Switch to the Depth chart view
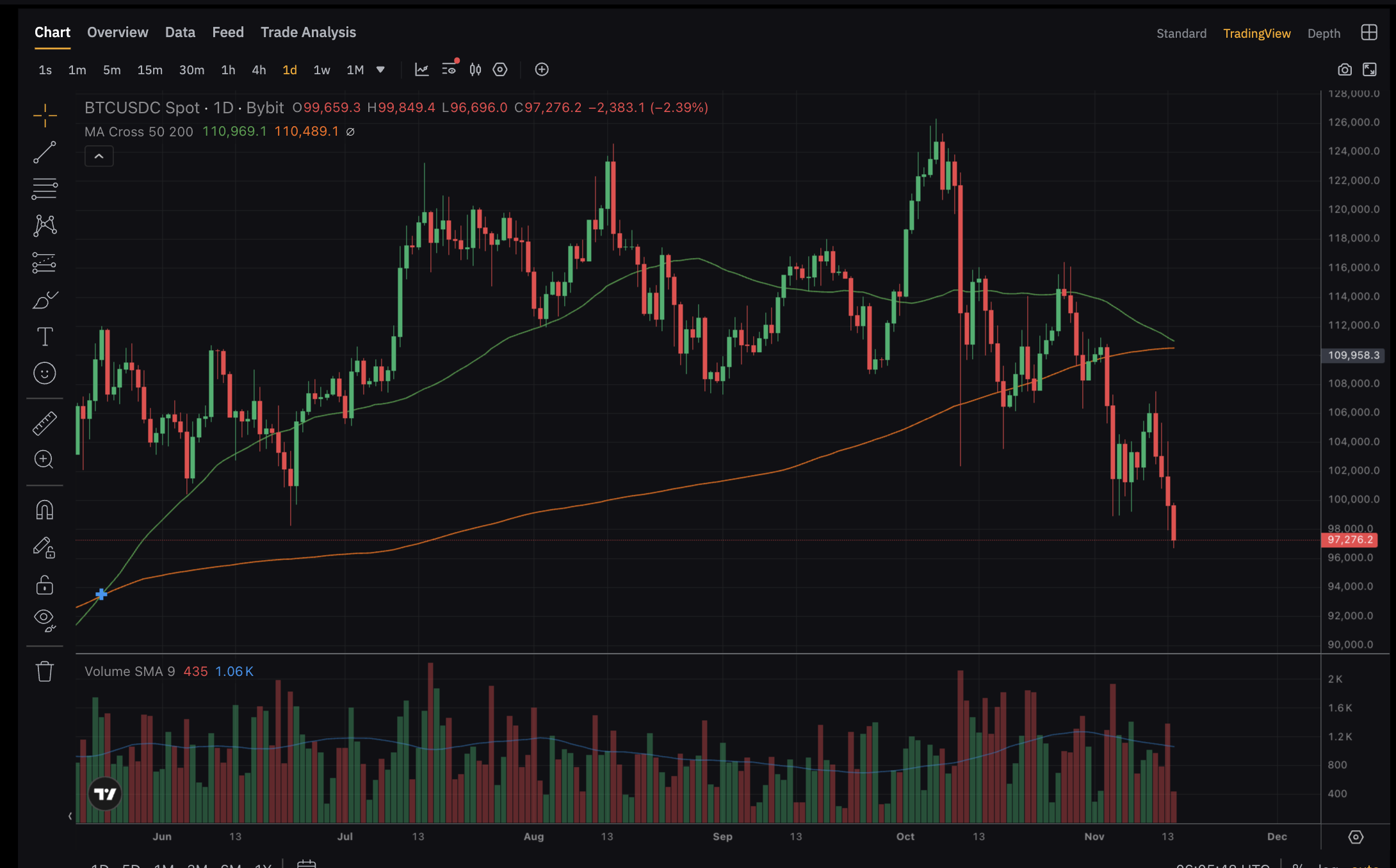This screenshot has height=868, width=1396. pos(1324,33)
